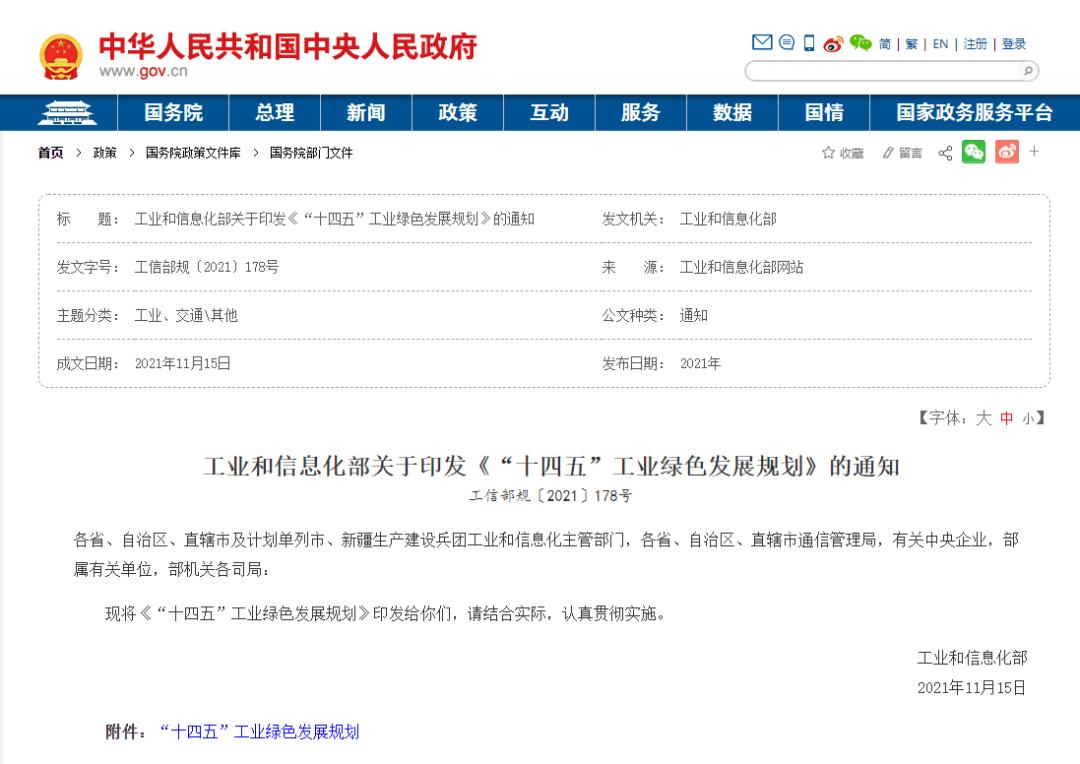
Task: Go to 政策 breadcrumb link
Action: (x=105, y=153)
